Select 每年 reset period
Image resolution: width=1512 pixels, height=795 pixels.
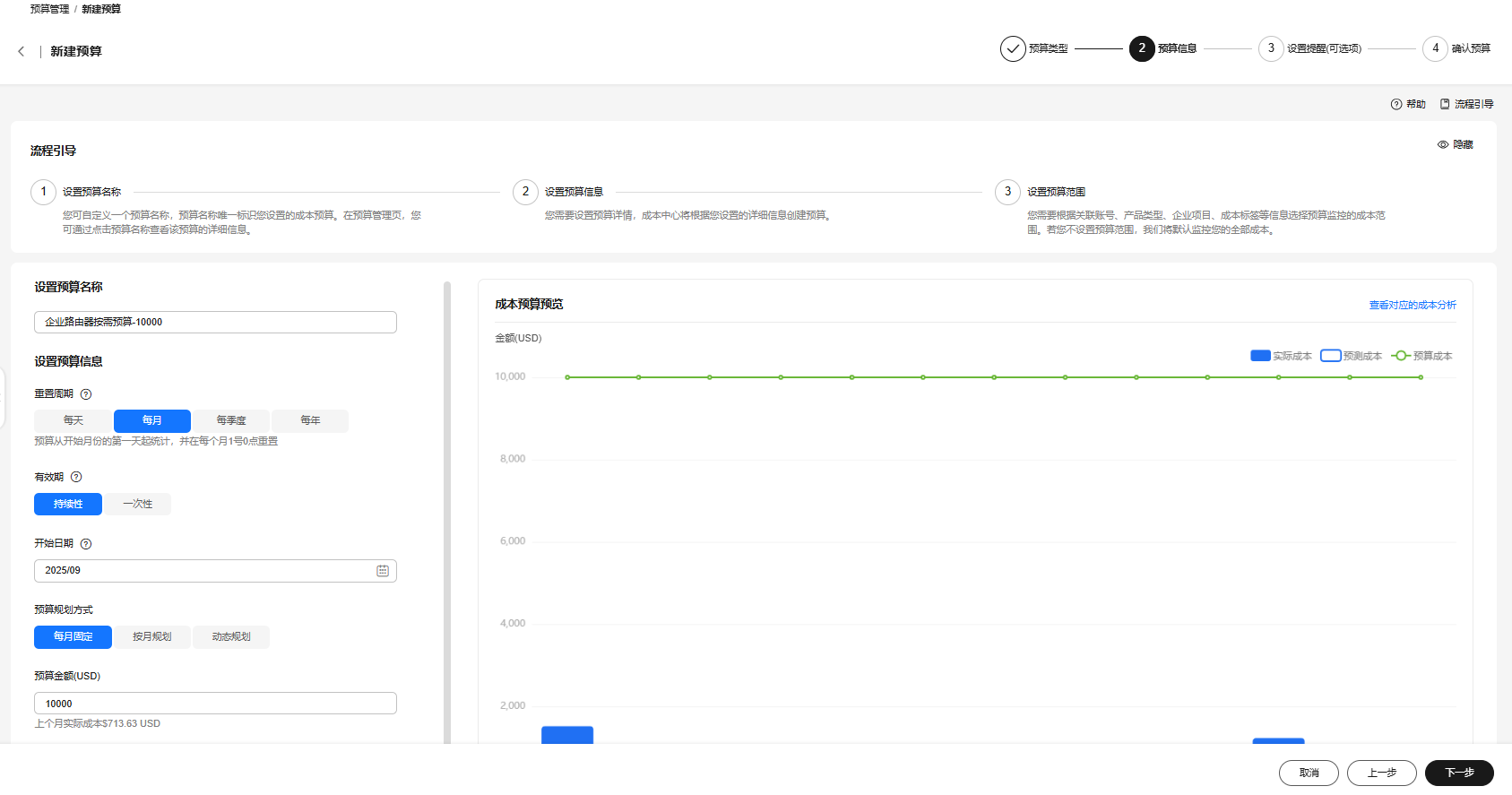[x=310, y=421]
